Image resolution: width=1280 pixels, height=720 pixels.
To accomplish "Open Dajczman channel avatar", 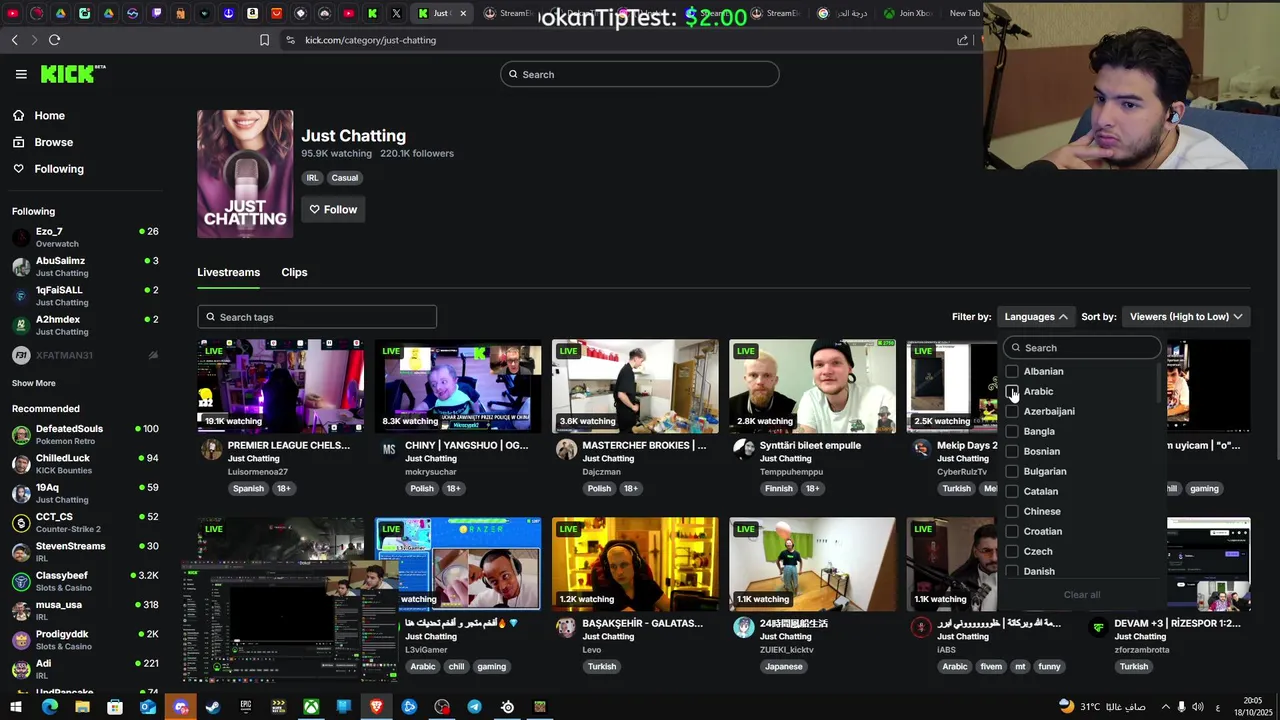I will pyautogui.click(x=566, y=449).
